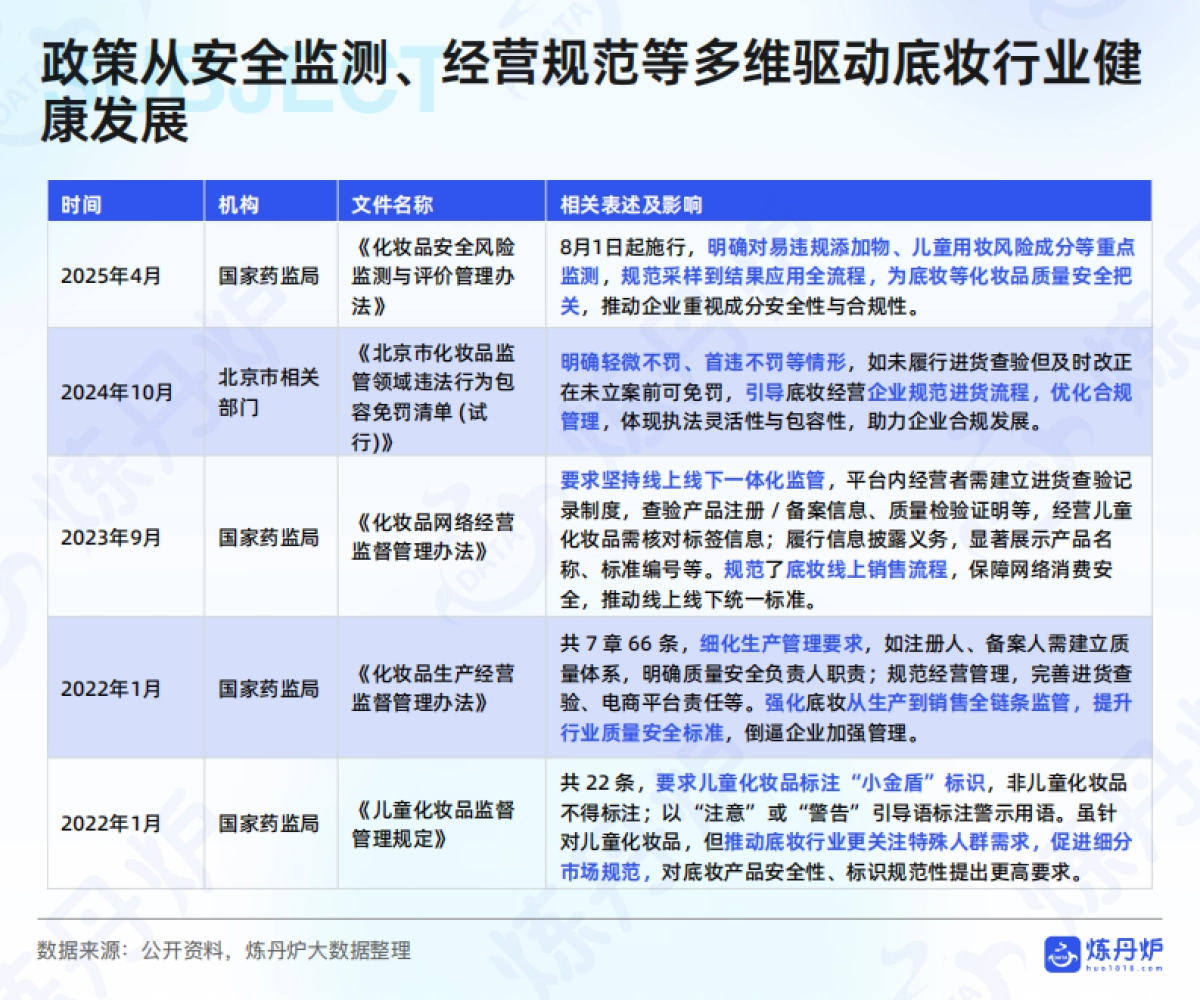Click the 数据来源 footer note
The image size is (1200, 1000).
pos(222,952)
